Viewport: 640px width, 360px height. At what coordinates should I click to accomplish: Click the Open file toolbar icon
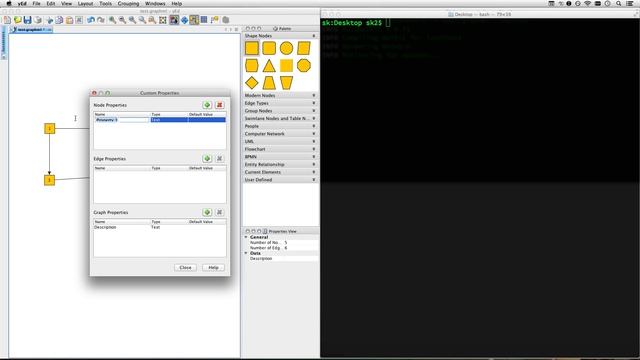click(18, 20)
